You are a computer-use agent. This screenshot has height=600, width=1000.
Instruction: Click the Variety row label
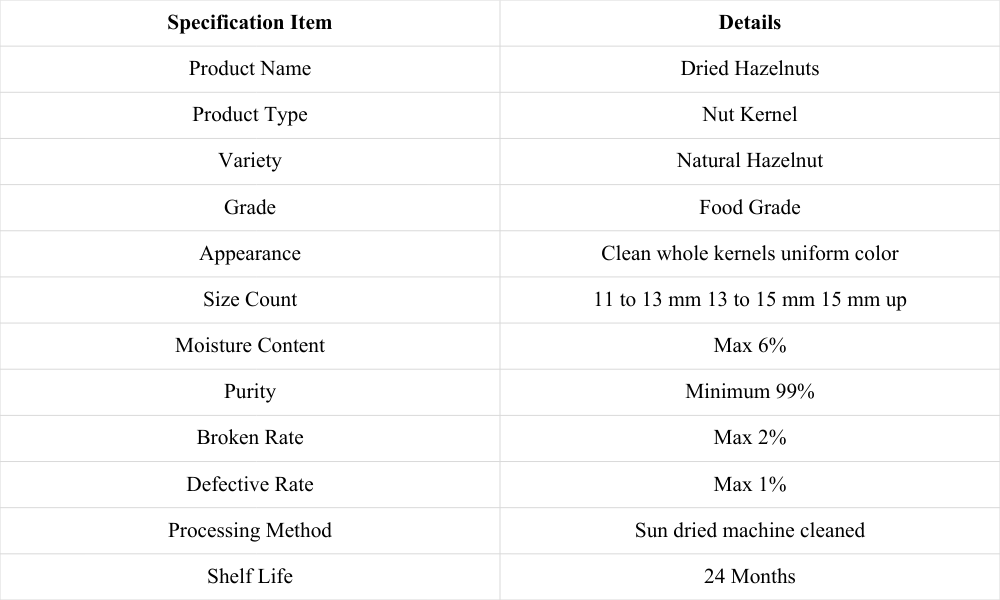[249, 161]
